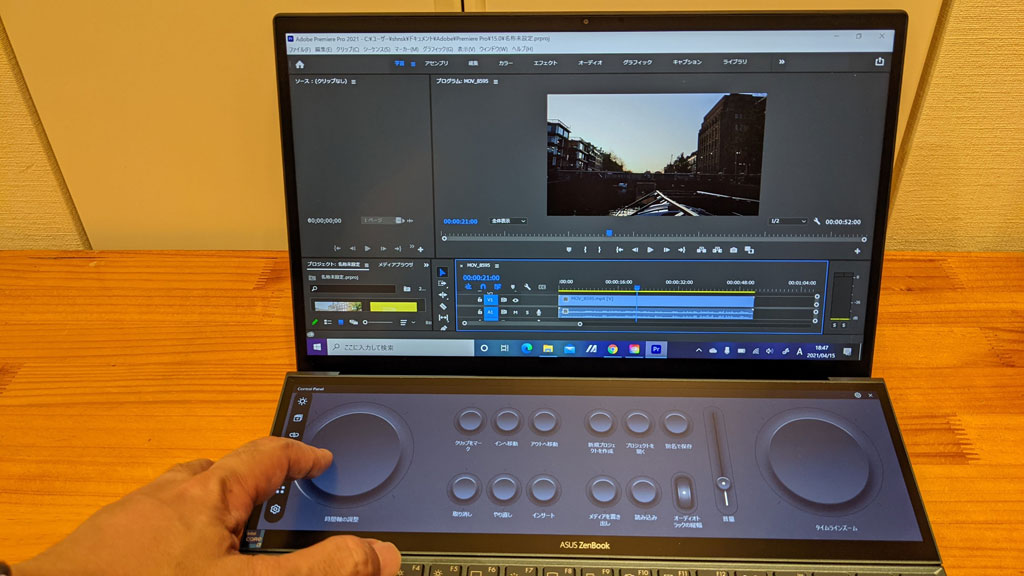Click the Extract button in Program monitor

click(717, 249)
